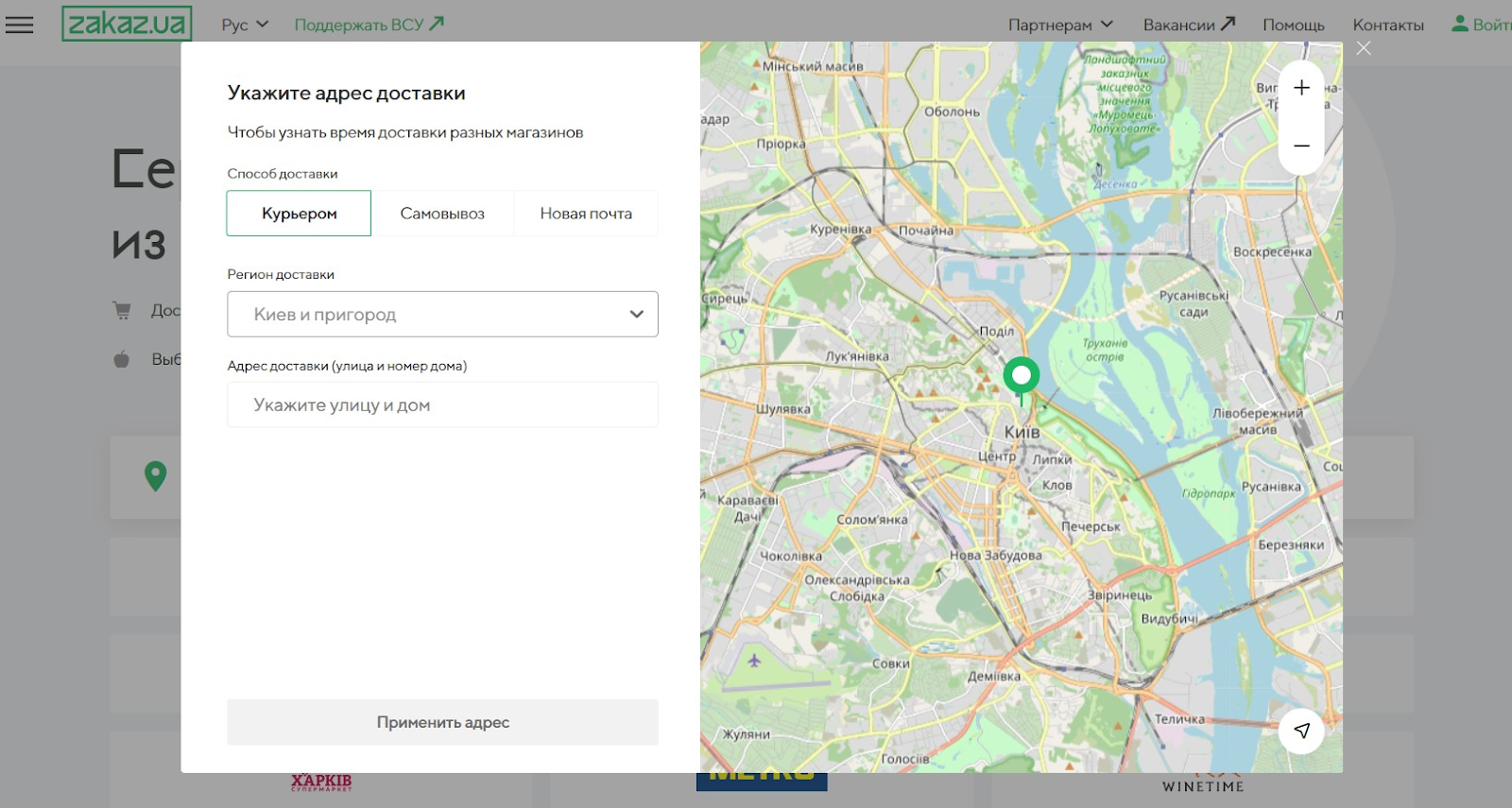Open the Вакансии external link
1512x808 pixels.
click(1189, 25)
